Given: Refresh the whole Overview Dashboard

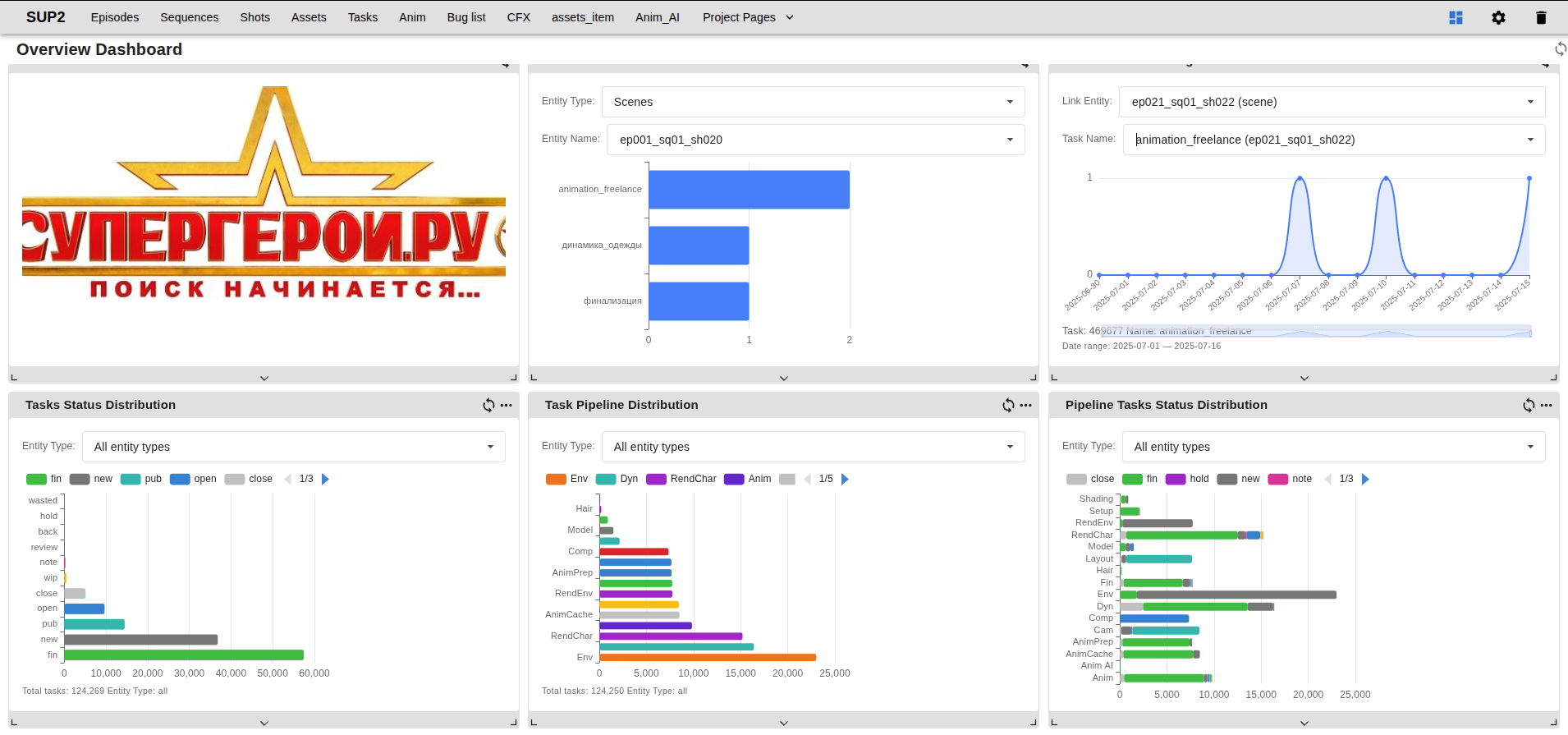Looking at the screenshot, I should pos(1560,49).
